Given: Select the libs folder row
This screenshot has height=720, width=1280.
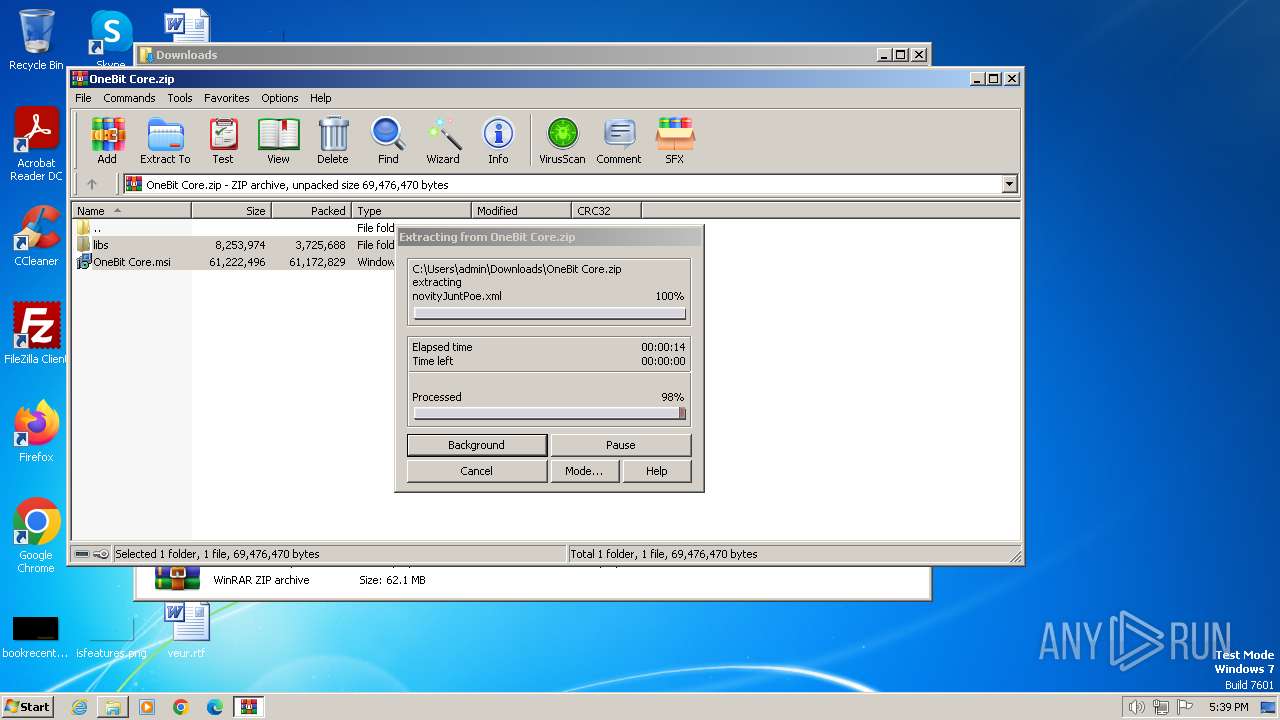Looking at the screenshot, I should click(x=235, y=245).
